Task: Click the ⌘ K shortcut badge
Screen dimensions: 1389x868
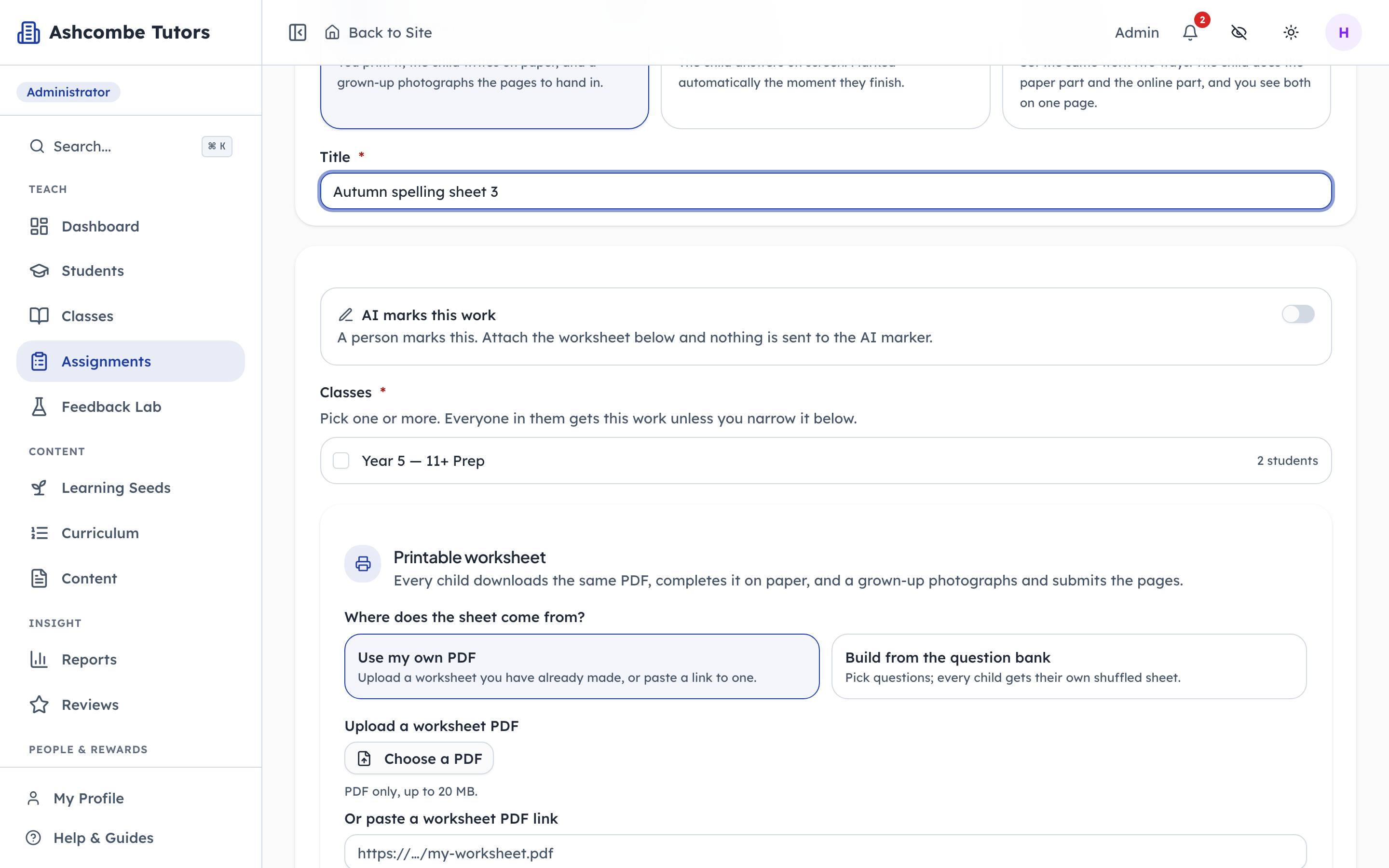Action: pyautogui.click(x=217, y=147)
